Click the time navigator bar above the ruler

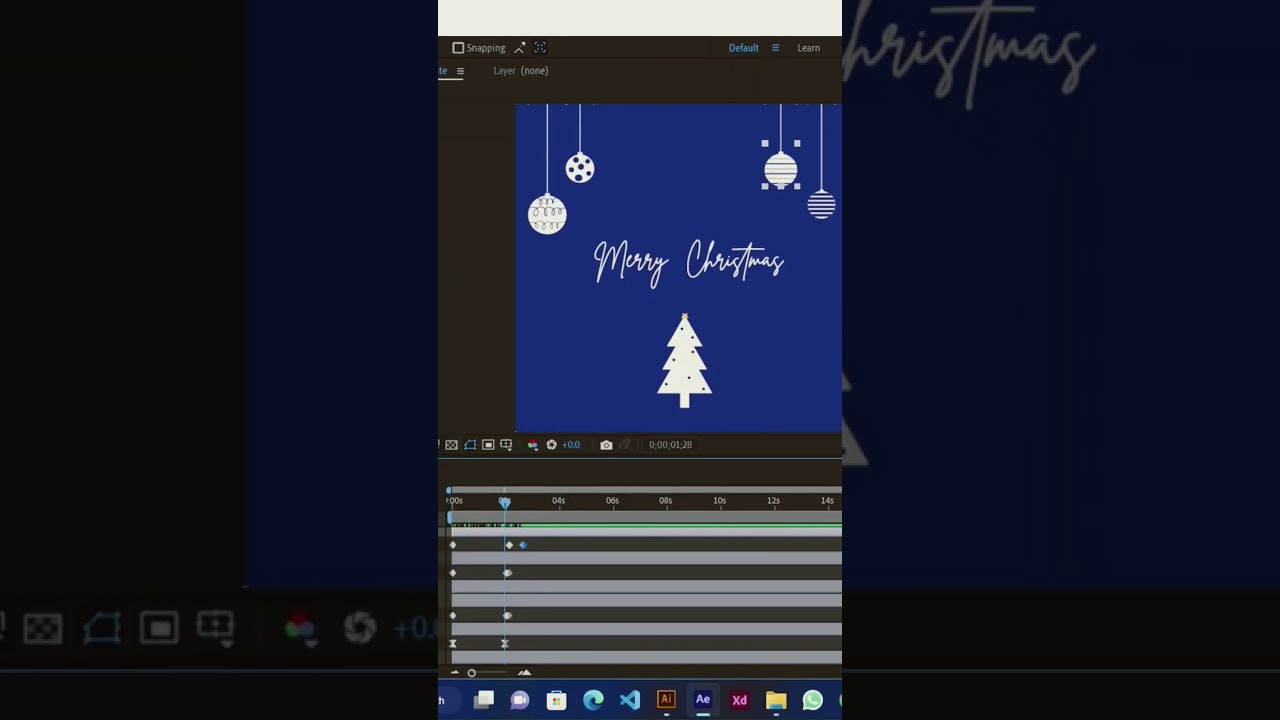[x=645, y=490]
